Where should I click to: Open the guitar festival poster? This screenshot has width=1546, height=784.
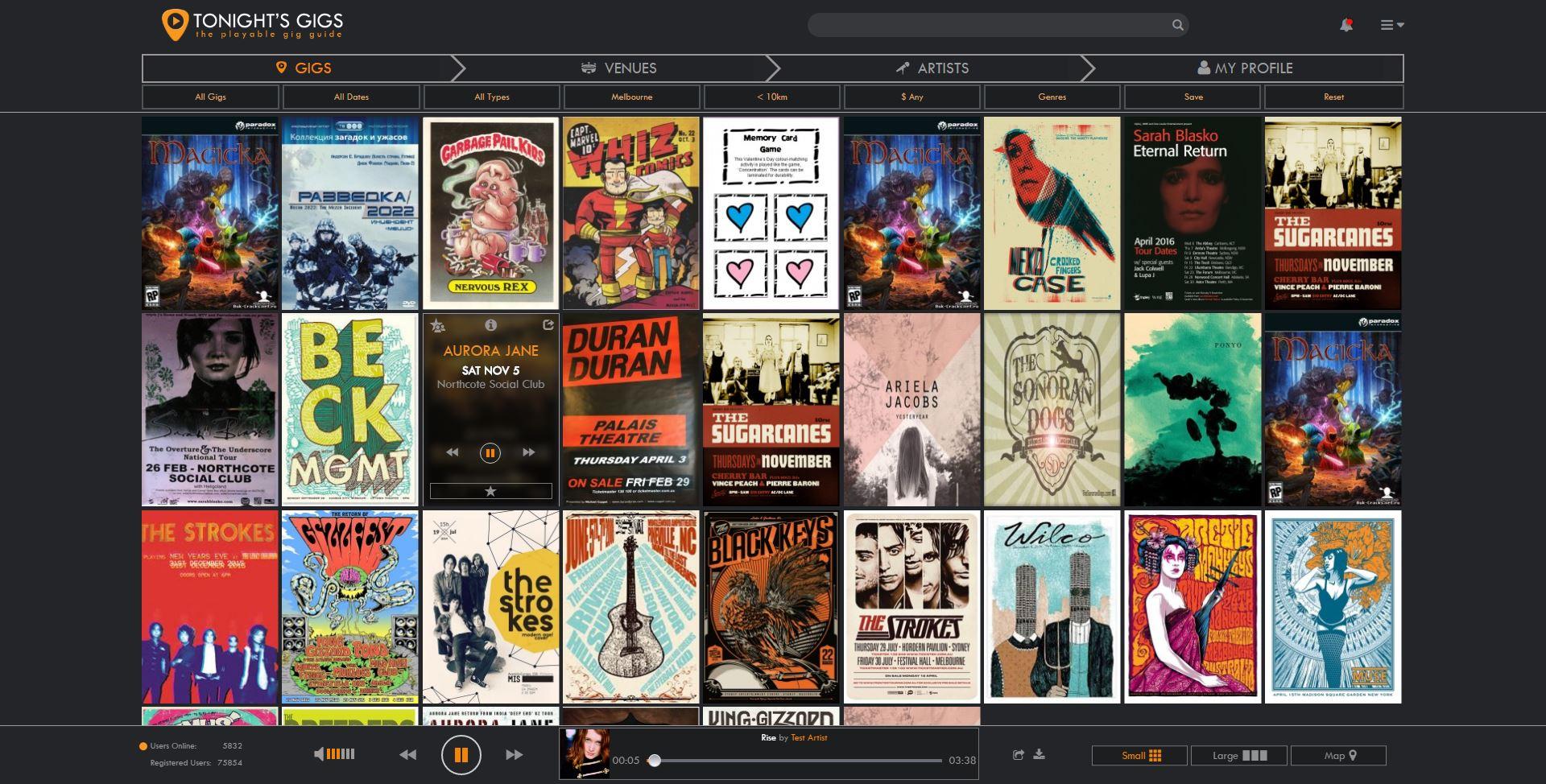[631, 607]
